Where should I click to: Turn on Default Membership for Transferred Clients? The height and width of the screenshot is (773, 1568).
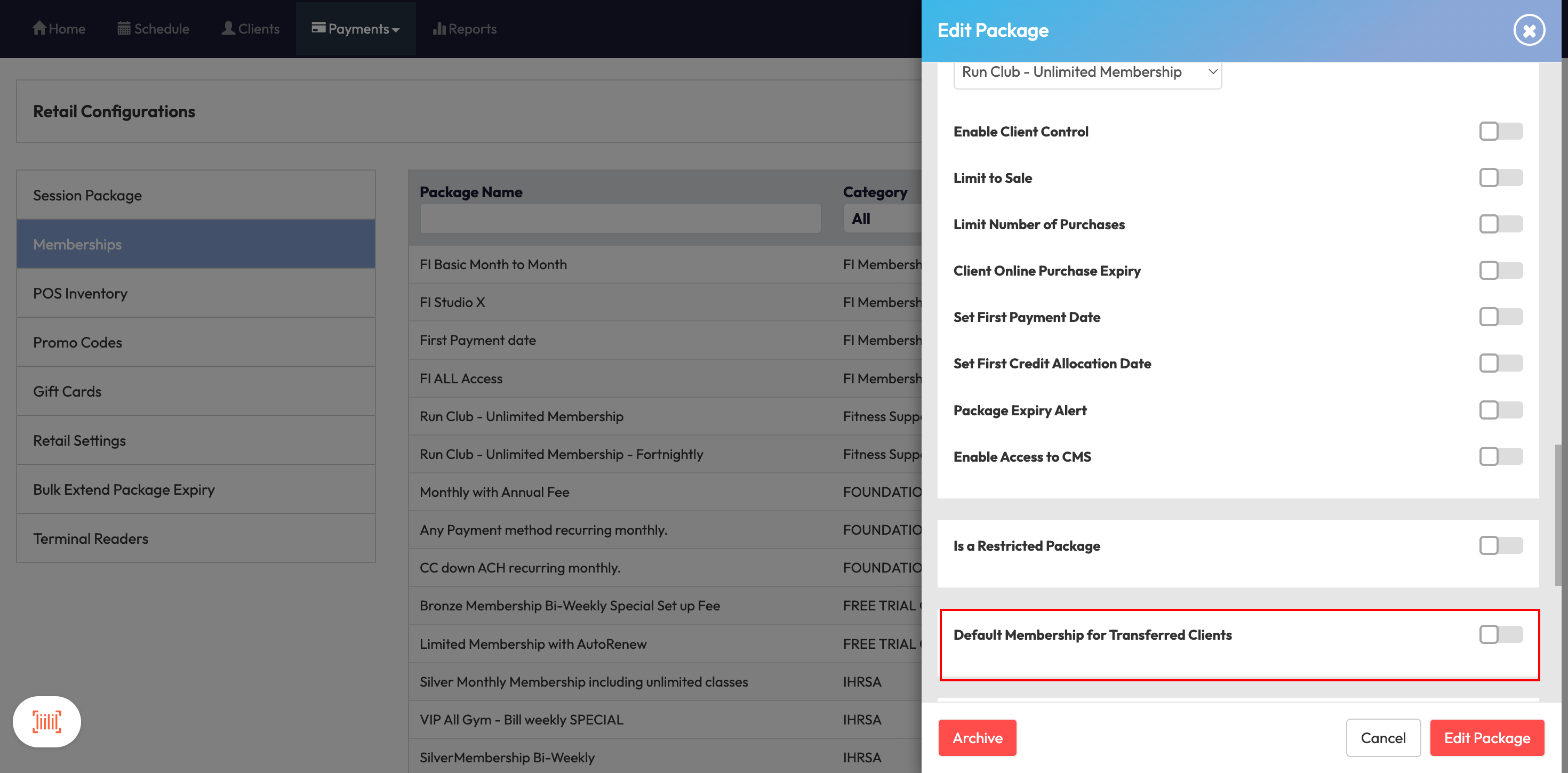pyautogui.click(x=1500, y=635)
